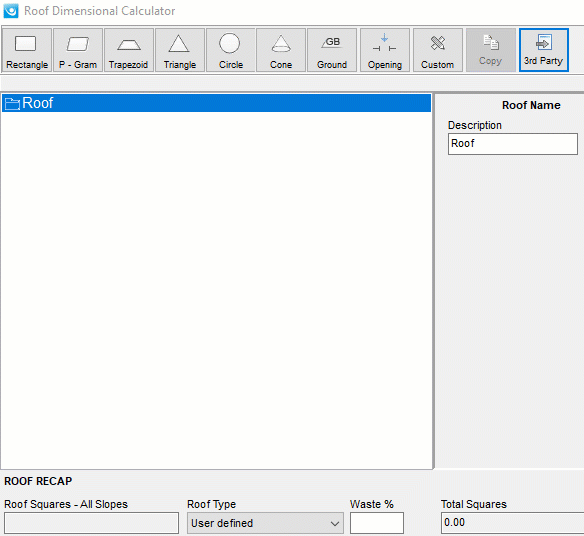Image resolution: width=584 pixels, height=536 pixels.
Task: Expand Roof Type list via chevron arrow
Action: (x=334, y=523)
